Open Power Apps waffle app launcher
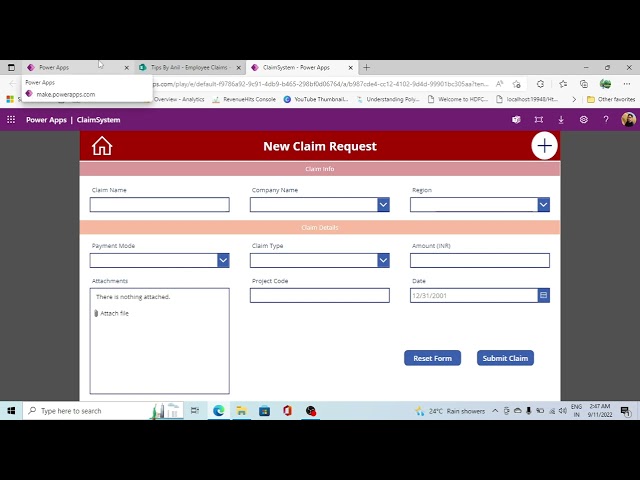 11,120
